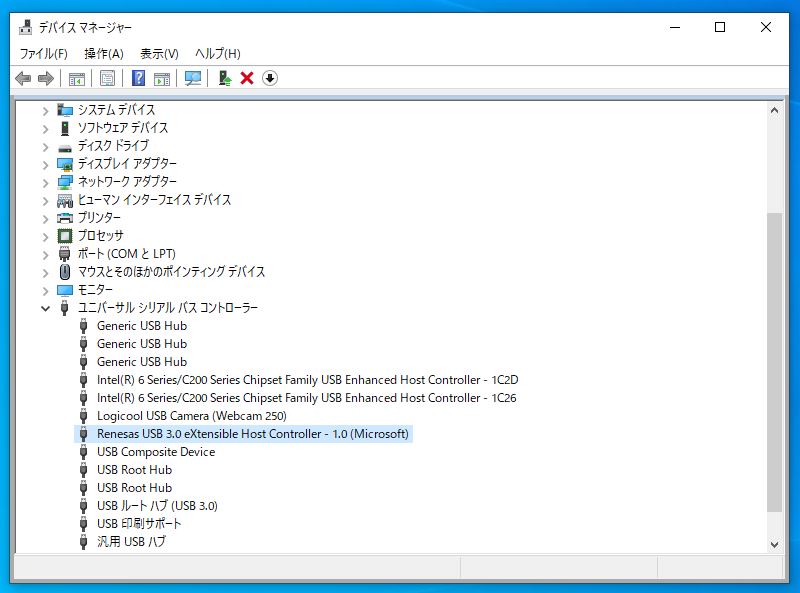Open the ファイル(F) menu
Image resolution: width=800 pixels, height=593 pixels.
pos(43,54)
